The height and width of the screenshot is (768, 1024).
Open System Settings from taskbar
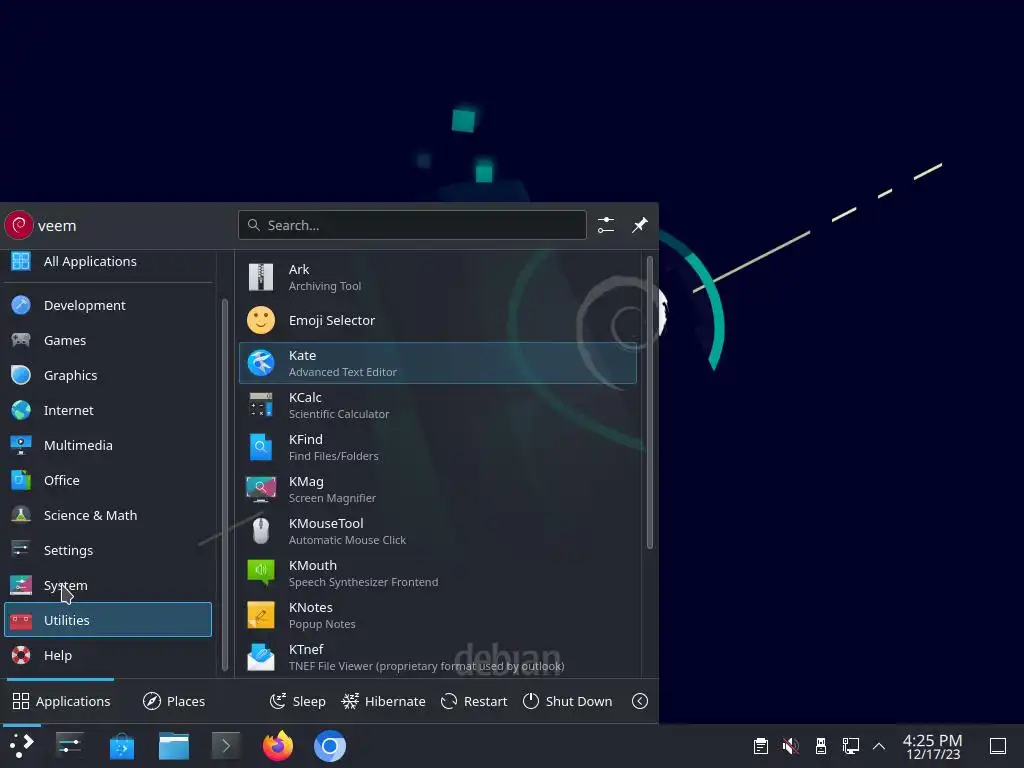(x=69, y=746)
